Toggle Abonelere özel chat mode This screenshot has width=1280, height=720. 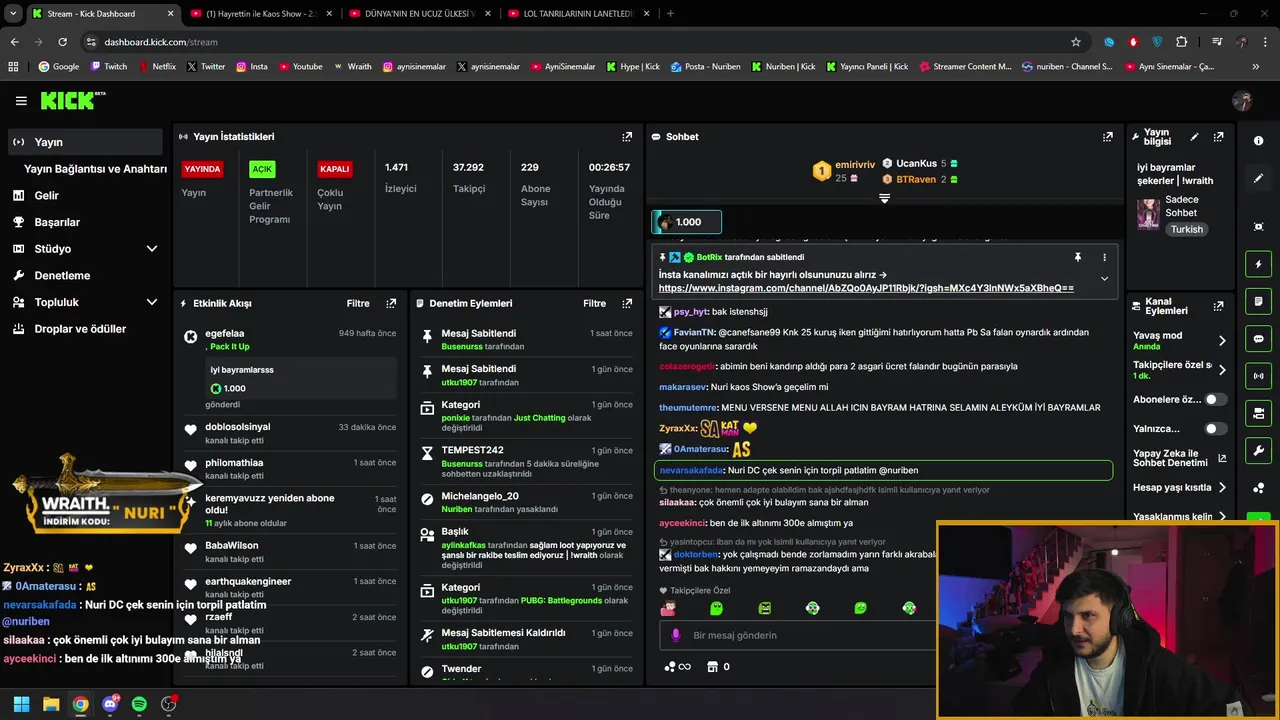tap(1215, 399)
